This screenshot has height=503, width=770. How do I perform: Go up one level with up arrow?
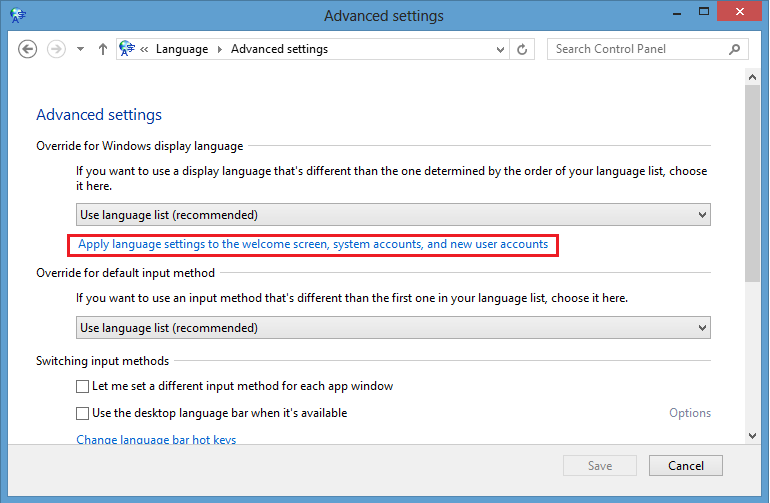click(103, 49)
